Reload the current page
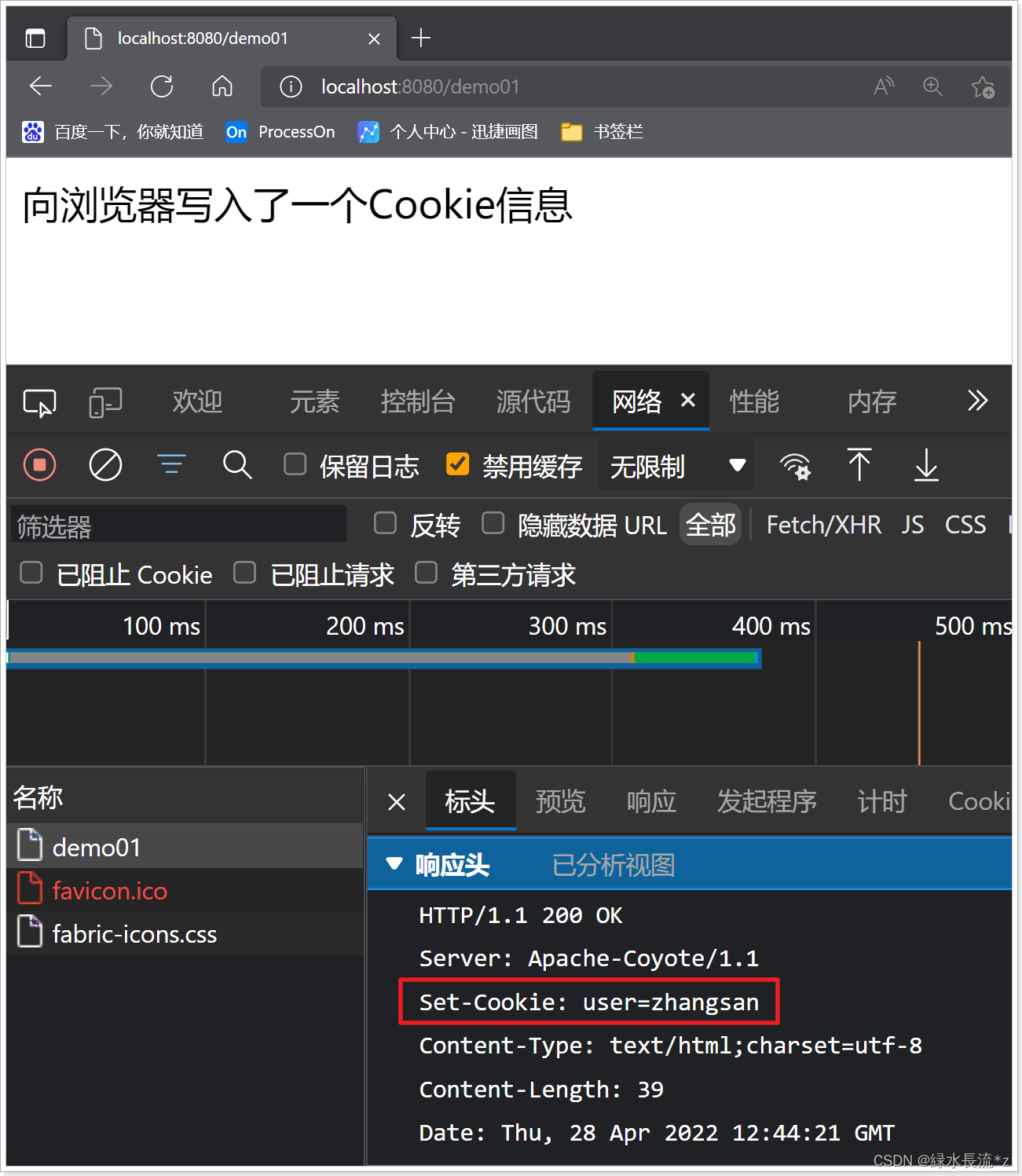The image size is (1022, 1176). click(x=162, y=86)
